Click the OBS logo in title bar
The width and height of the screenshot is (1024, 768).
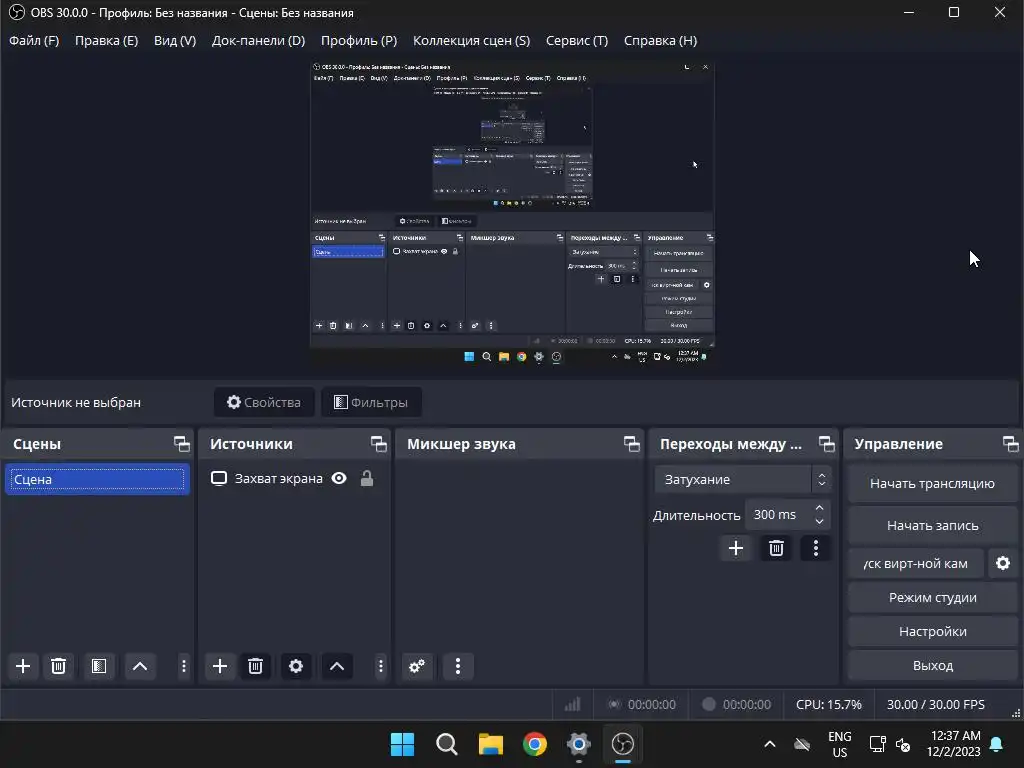[x=16, y=12]
